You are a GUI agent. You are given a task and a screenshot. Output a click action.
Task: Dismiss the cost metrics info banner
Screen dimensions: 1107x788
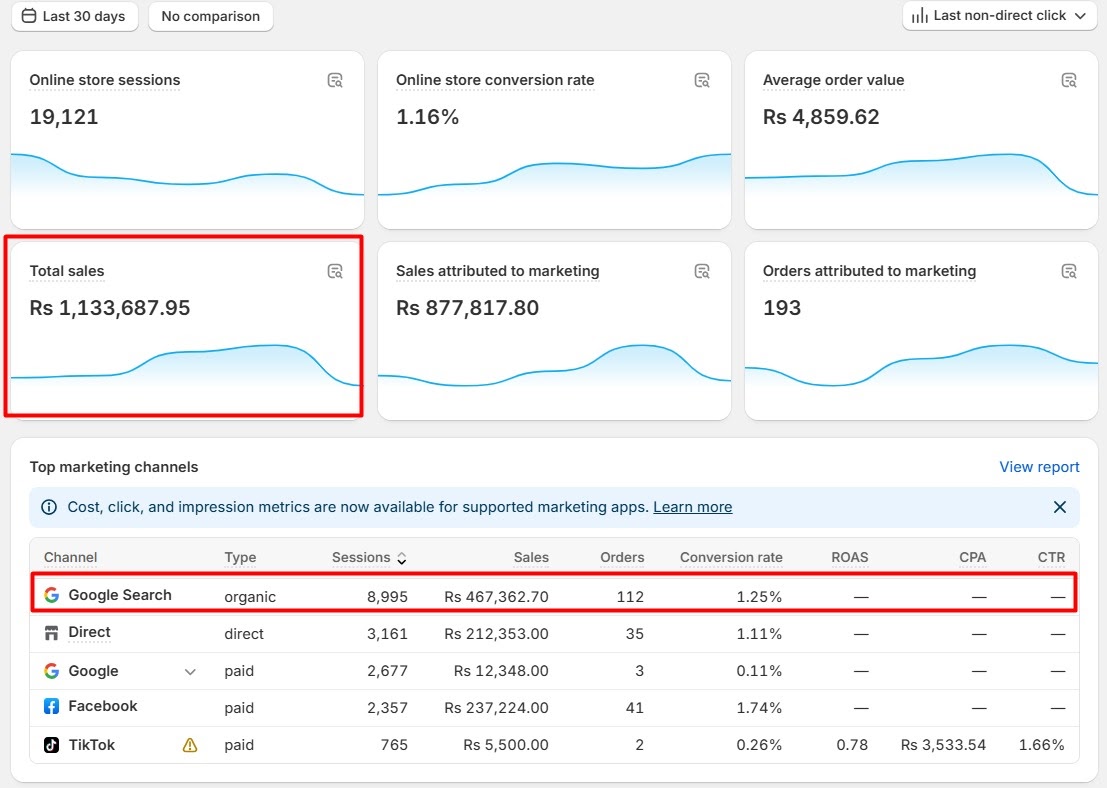(1060, 507)
